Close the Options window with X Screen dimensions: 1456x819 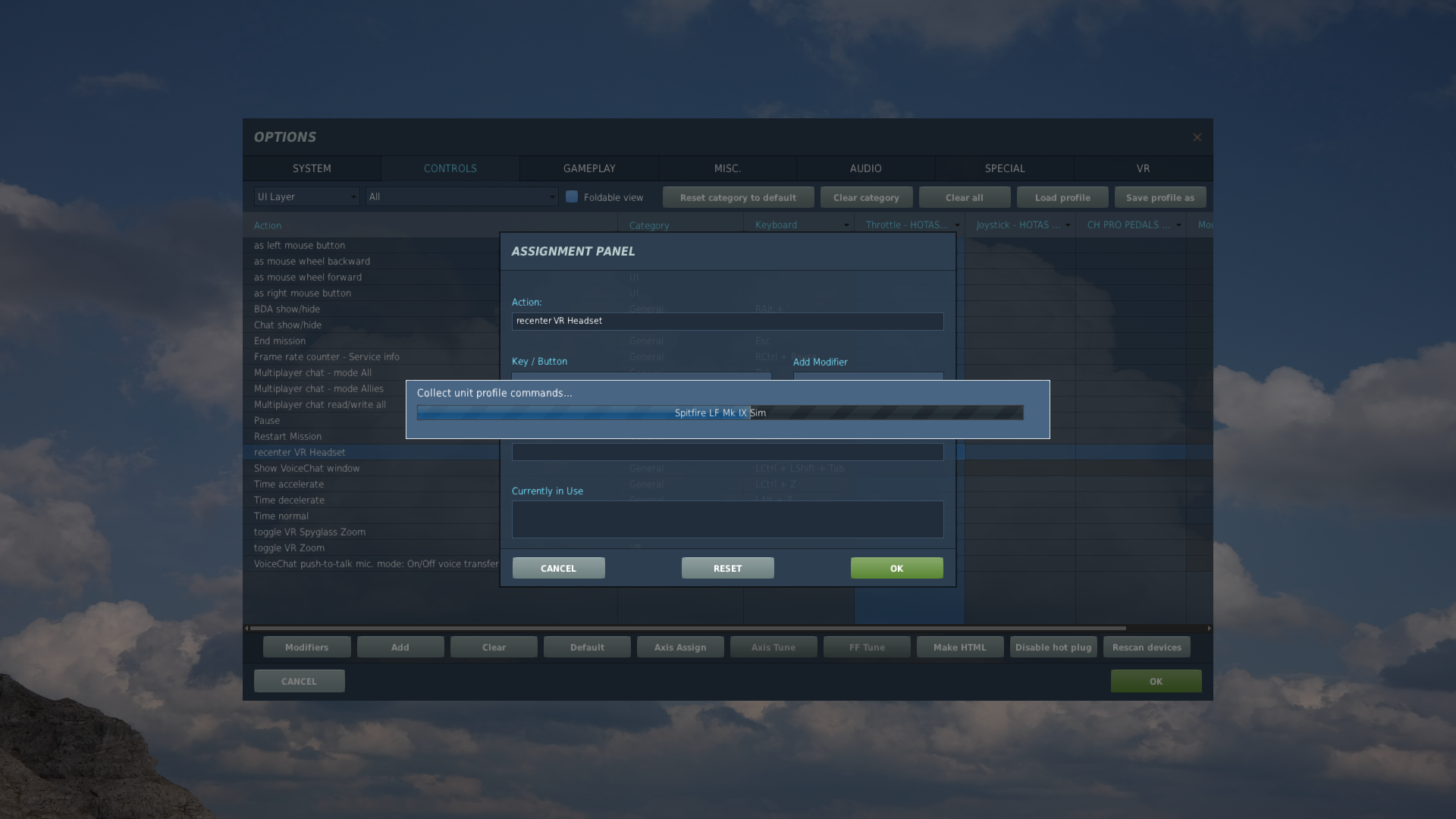click(x=1197, y=137)
